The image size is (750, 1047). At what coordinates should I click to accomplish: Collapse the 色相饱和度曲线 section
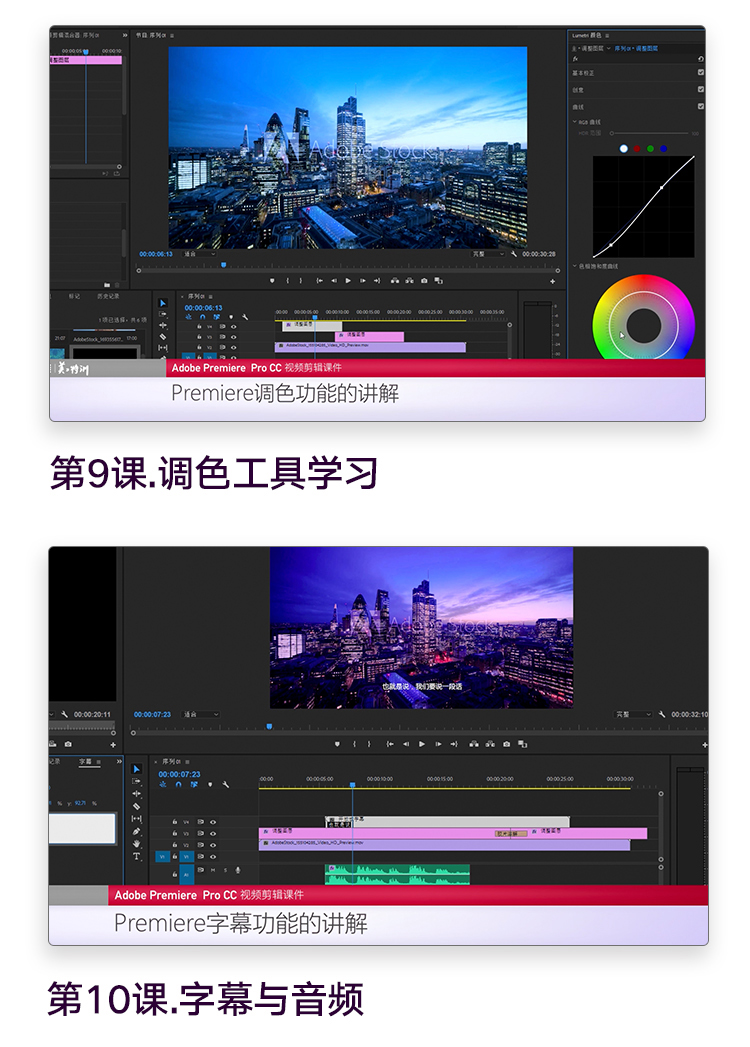(574, 266)
